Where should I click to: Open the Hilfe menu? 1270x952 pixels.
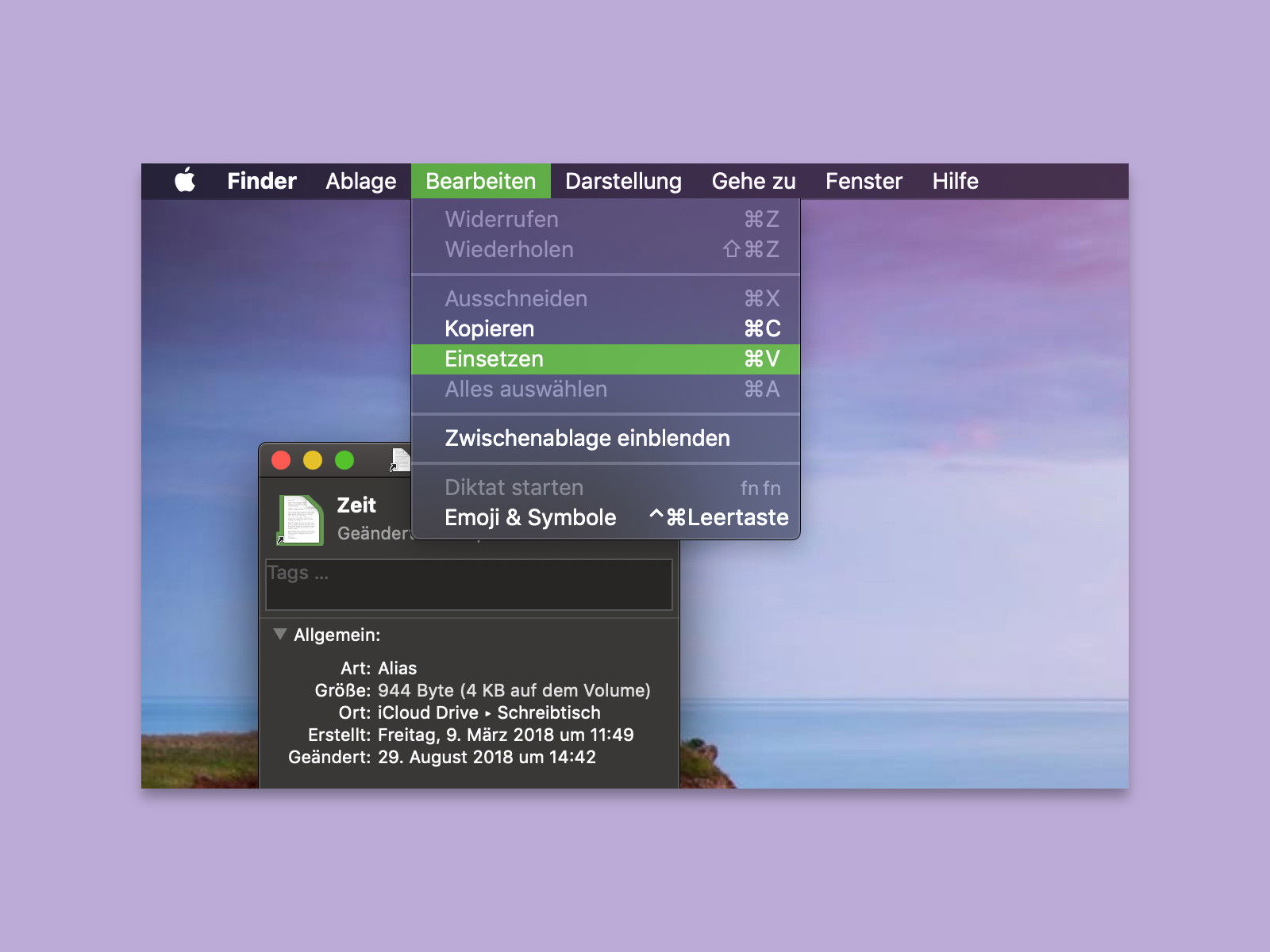coord(955,181)
